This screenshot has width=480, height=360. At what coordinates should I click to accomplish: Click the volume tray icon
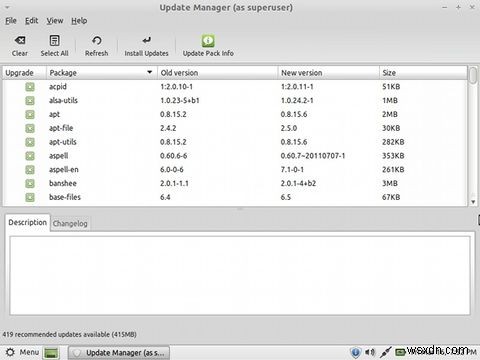pyautogui.click(x=370, y=352)
